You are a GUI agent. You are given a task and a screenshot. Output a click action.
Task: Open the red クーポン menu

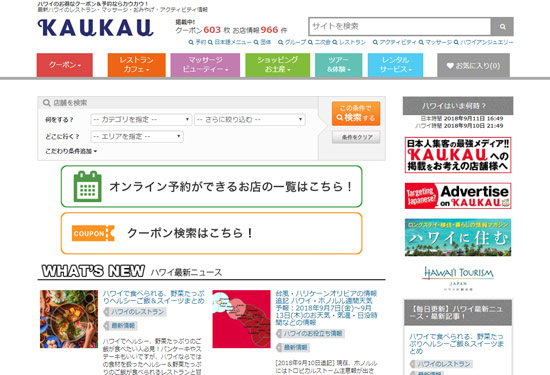(x=65, y=65)
